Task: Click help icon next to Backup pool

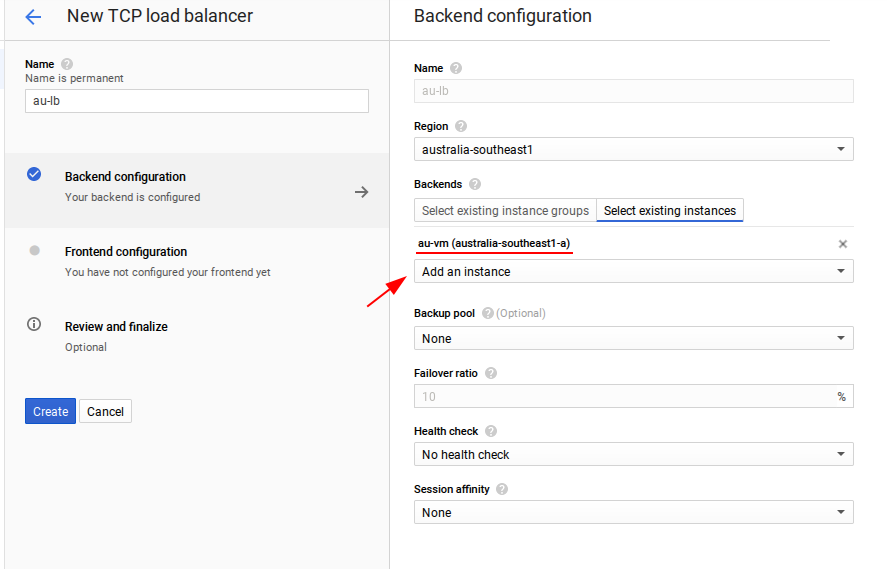Action: pyautogui.click(x=488, y=313)
